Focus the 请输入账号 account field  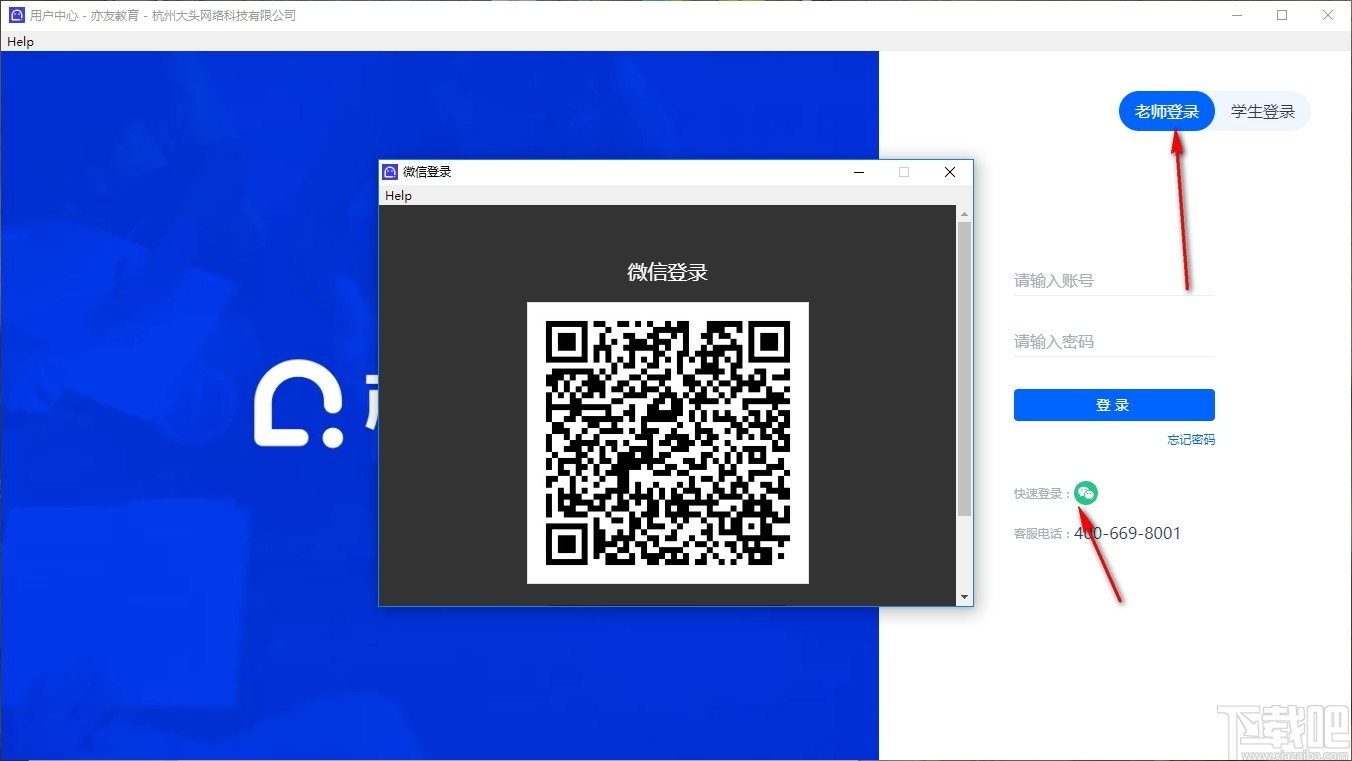tap(1114, 281)
